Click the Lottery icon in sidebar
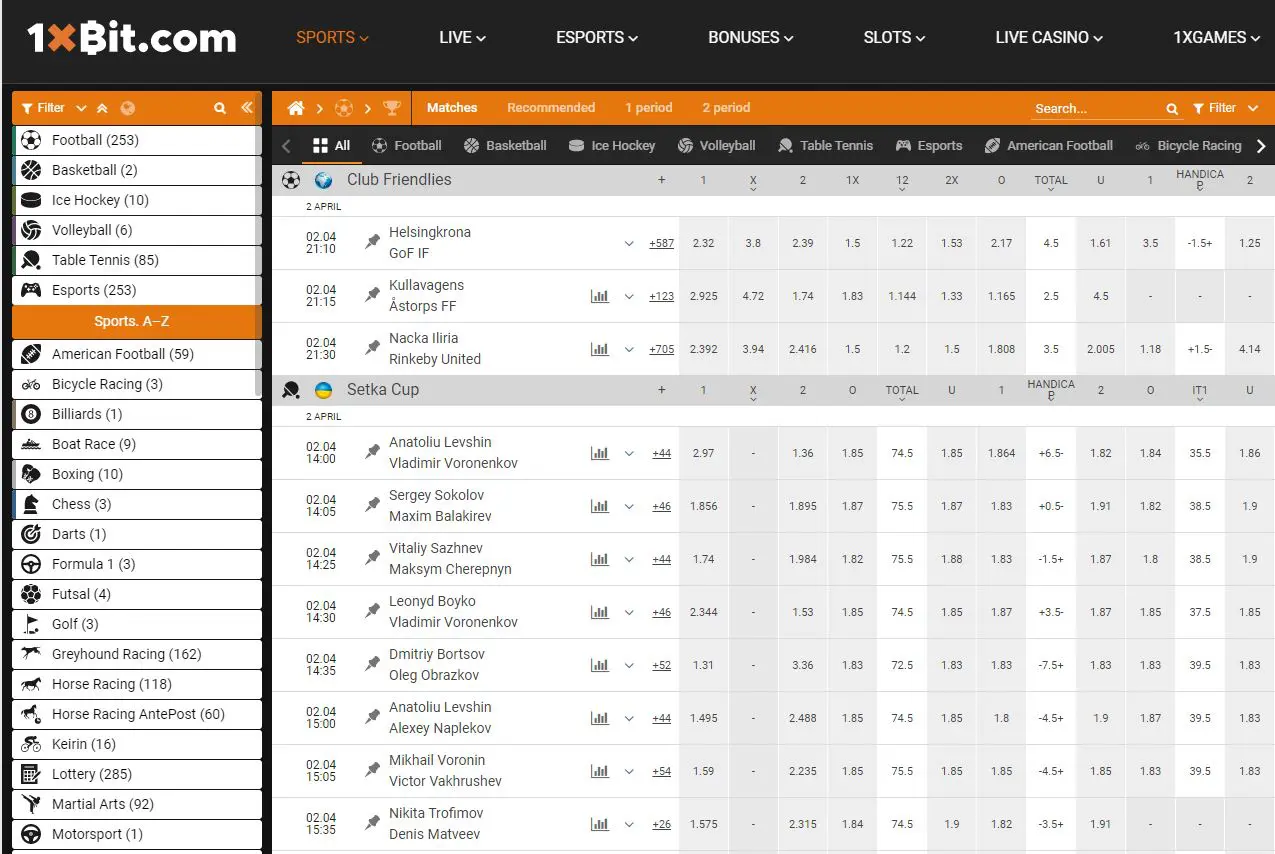1275x854 pixels. click(x=31, y=774)
